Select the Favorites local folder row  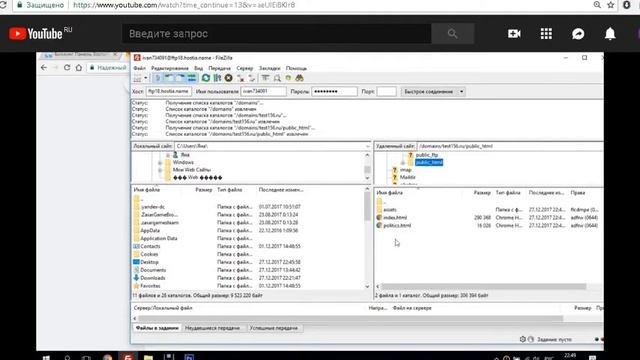click(248, 286)
